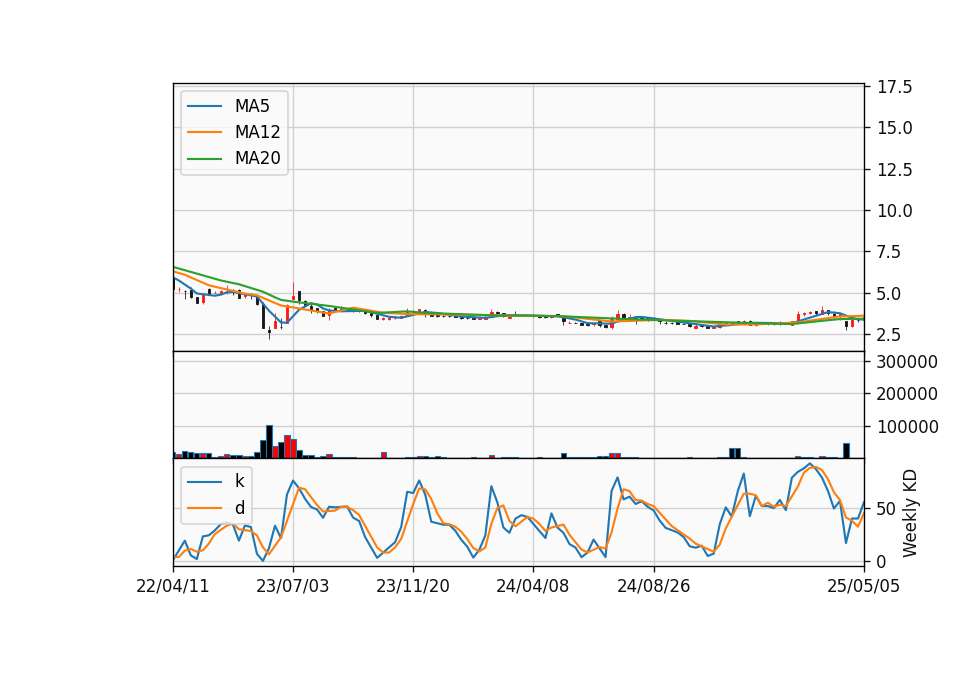The height and width of the screenshot is (690, 960).
Task: Click the 22/04/11 date label
Action: (173, 586)
